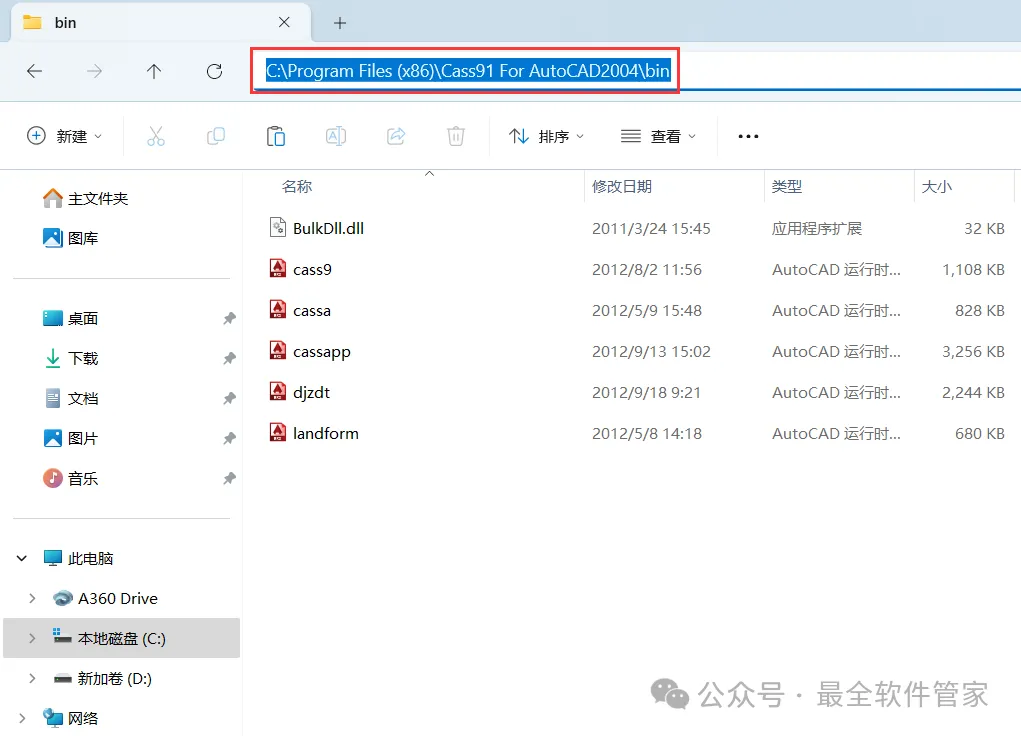Select the cass9 file
The width and height of the screenshot is (1021, 736).
pos(637,269)
